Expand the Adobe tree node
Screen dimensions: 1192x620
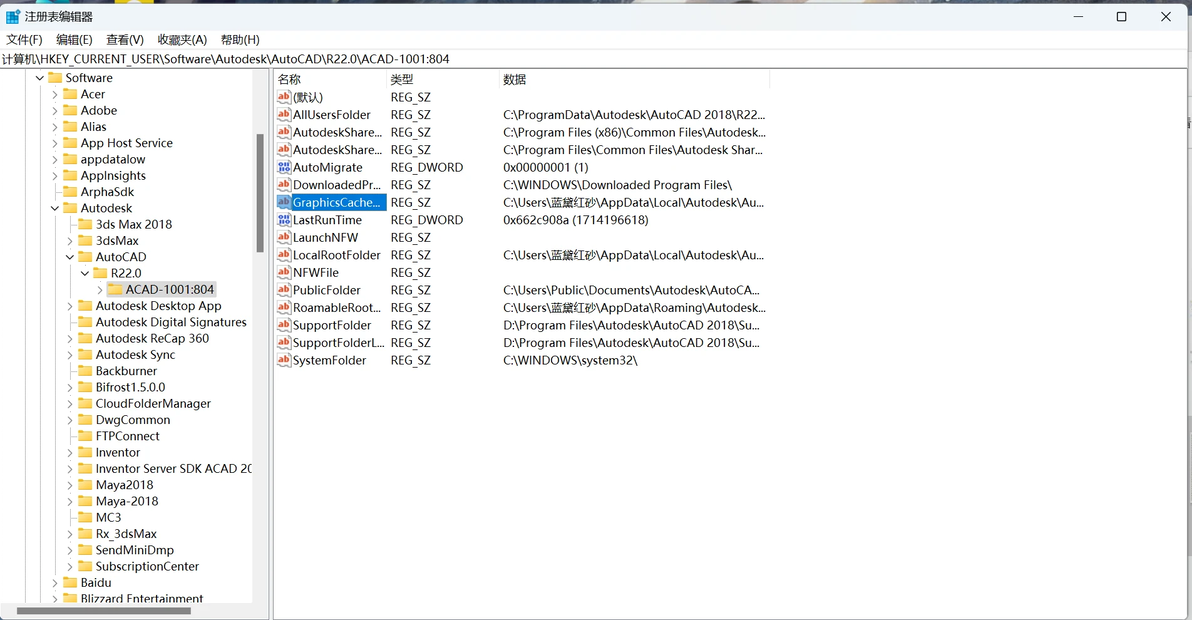click(55, 110)
